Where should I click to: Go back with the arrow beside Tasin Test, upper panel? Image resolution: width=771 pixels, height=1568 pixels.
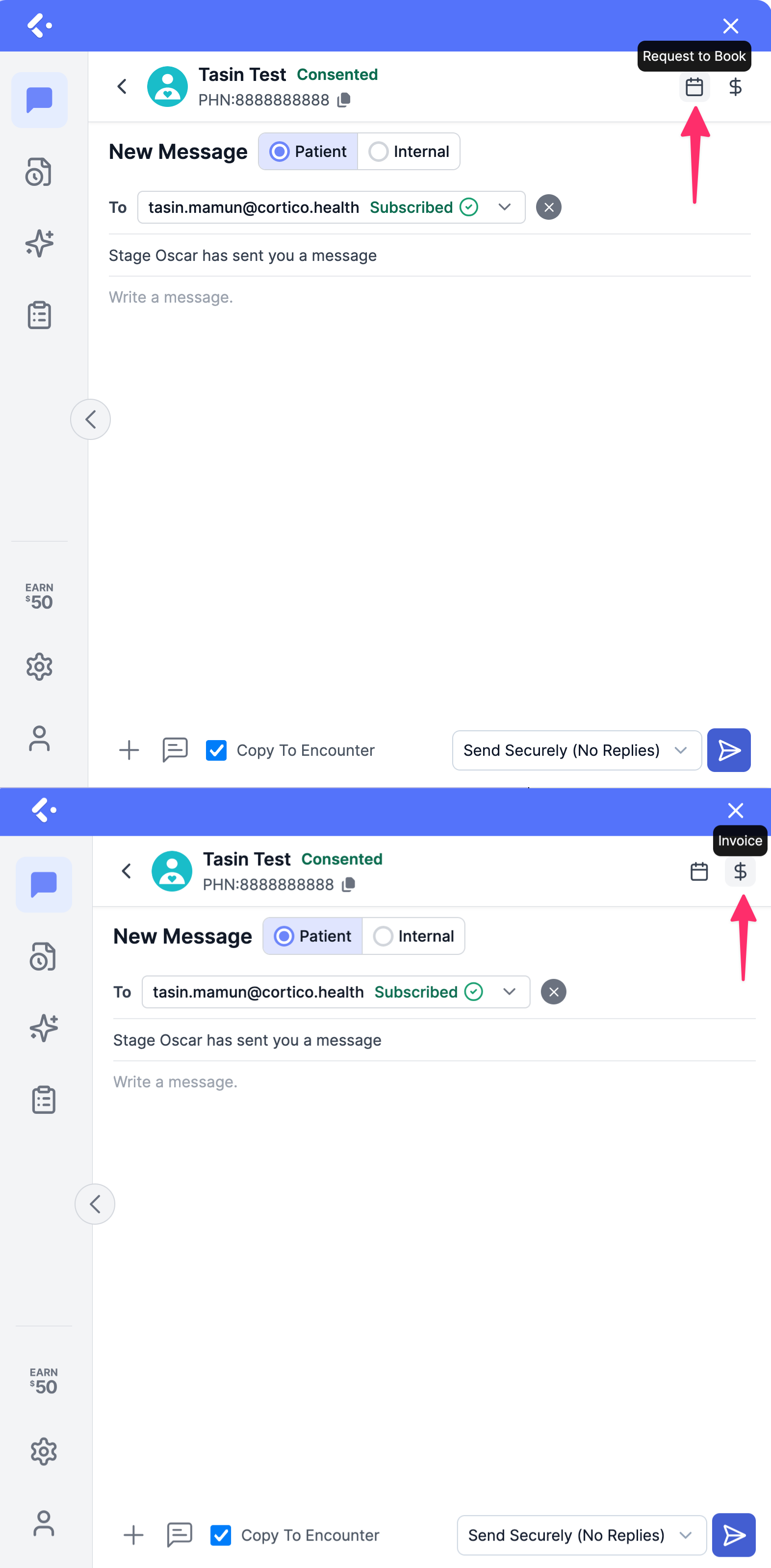122,86
